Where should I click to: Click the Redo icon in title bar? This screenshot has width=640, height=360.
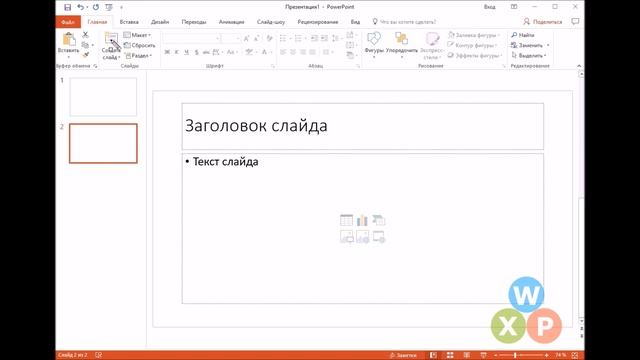coord(96,7)
